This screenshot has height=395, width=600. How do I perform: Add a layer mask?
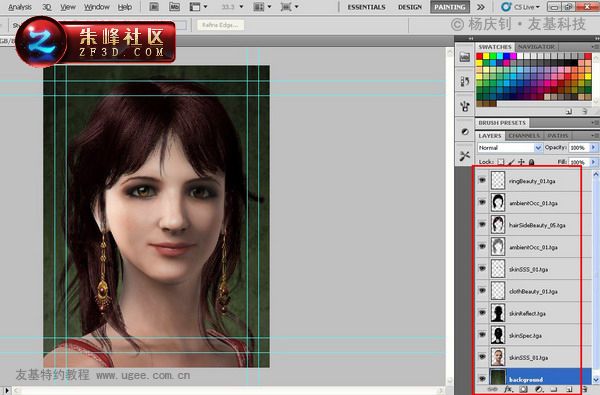click(x=523, y=389)
